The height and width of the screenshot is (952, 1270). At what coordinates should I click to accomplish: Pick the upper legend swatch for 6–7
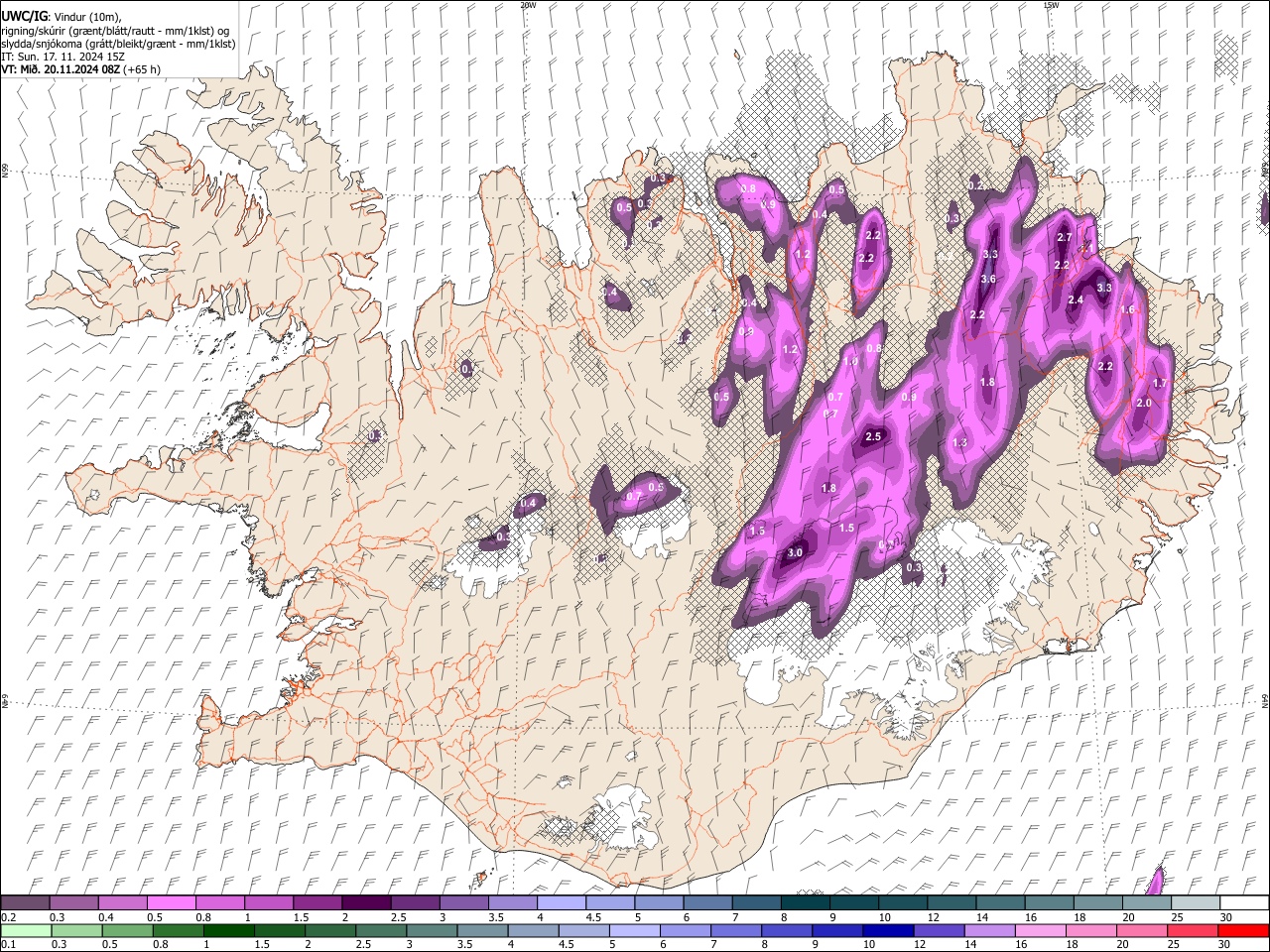click(706, 903)
